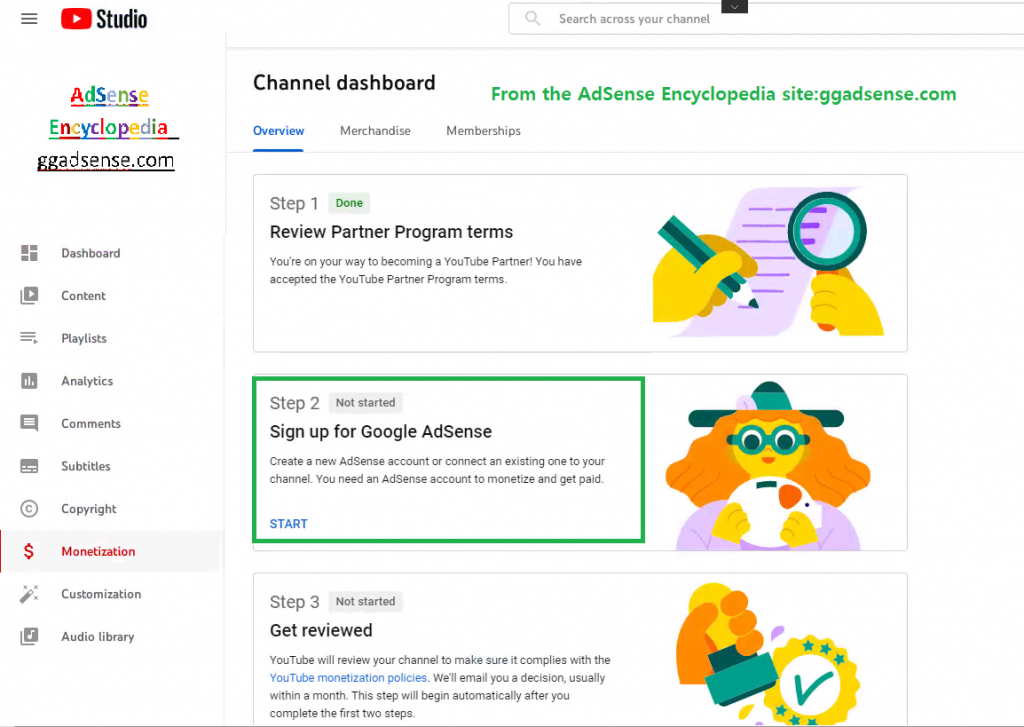Expand the dropdown arrow above search bar

[735, 7]
